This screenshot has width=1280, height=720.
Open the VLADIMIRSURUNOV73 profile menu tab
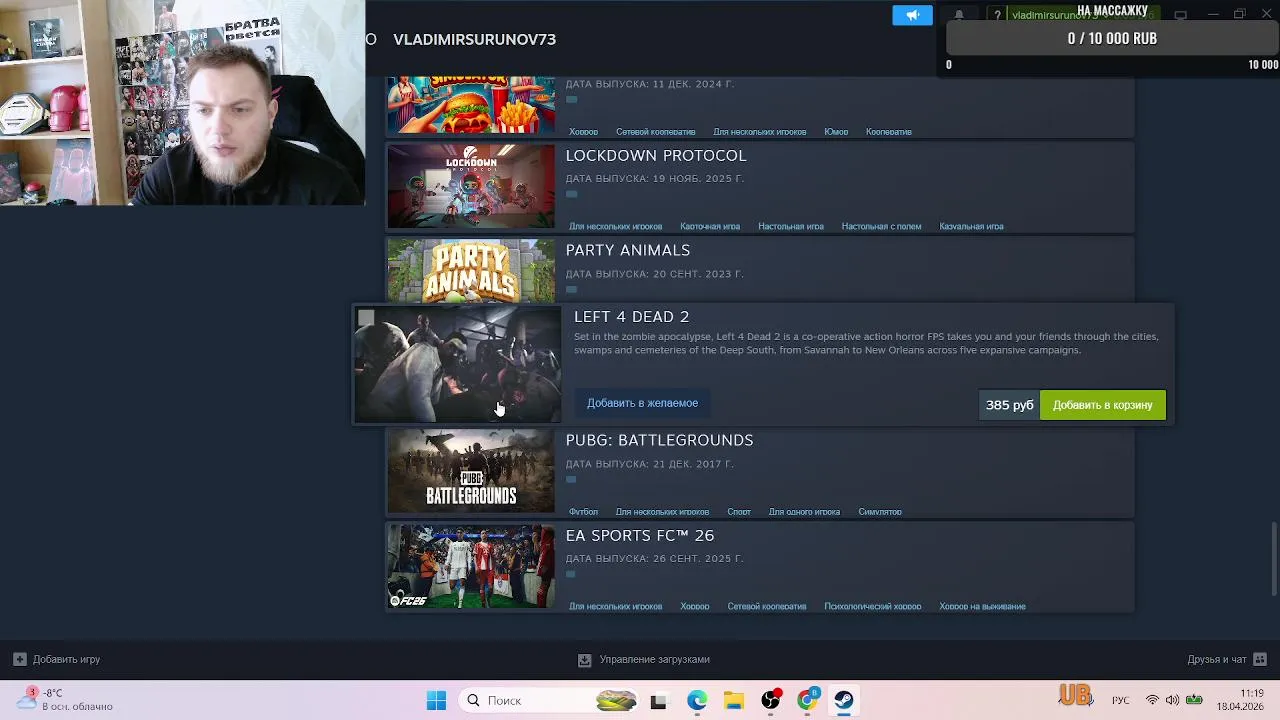474,39
